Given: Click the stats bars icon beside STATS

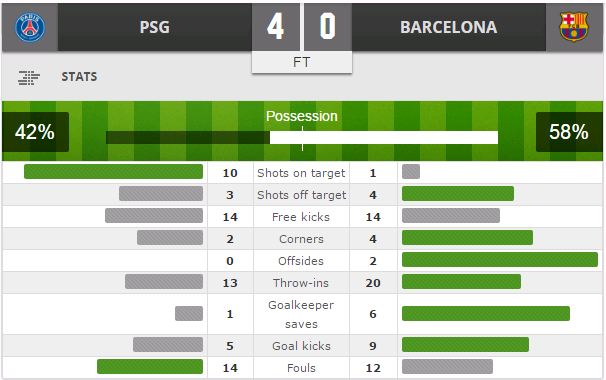Looking at the screenshot, I should tap(29, 78).
